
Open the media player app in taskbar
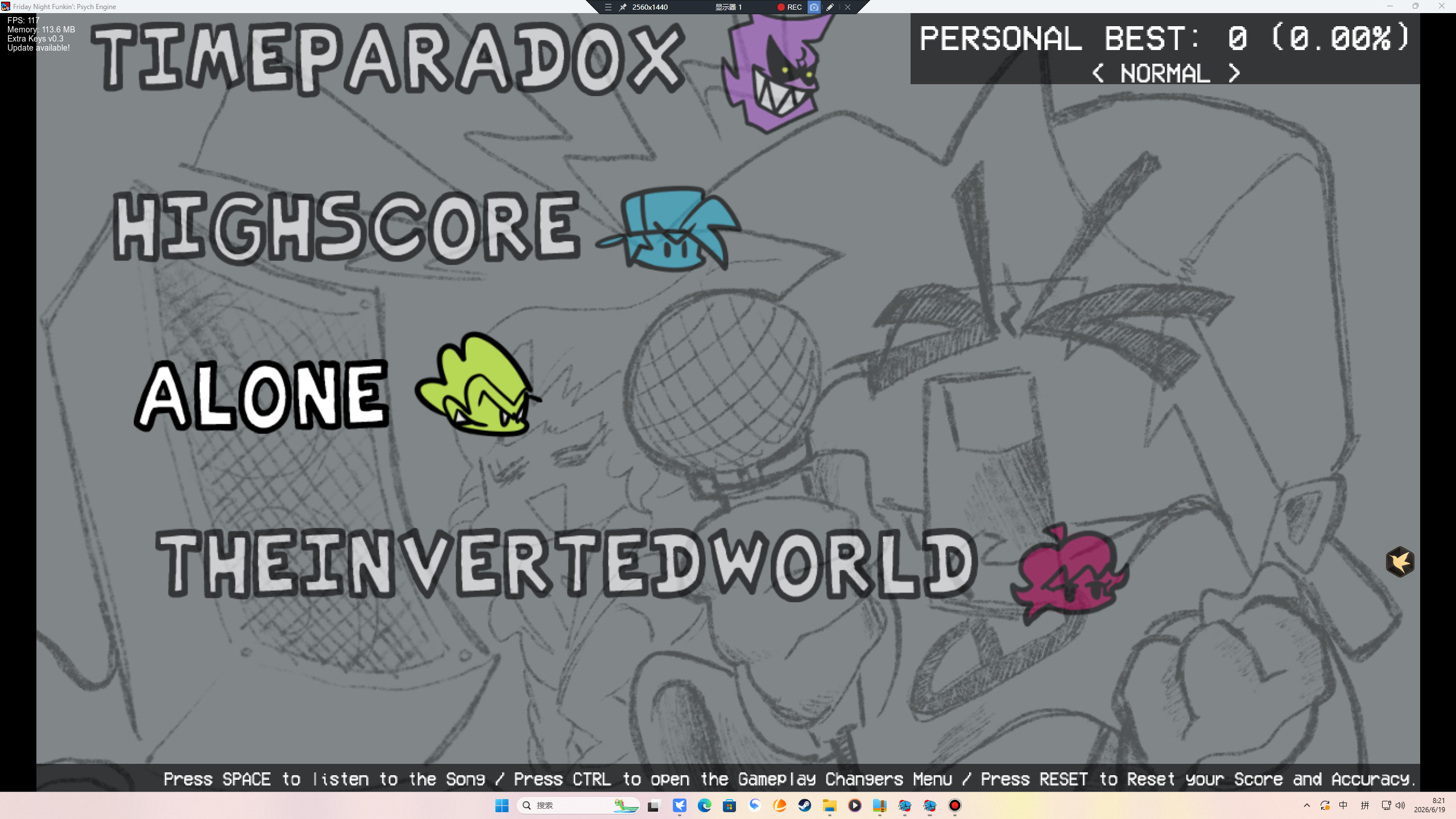coord(855,805)
